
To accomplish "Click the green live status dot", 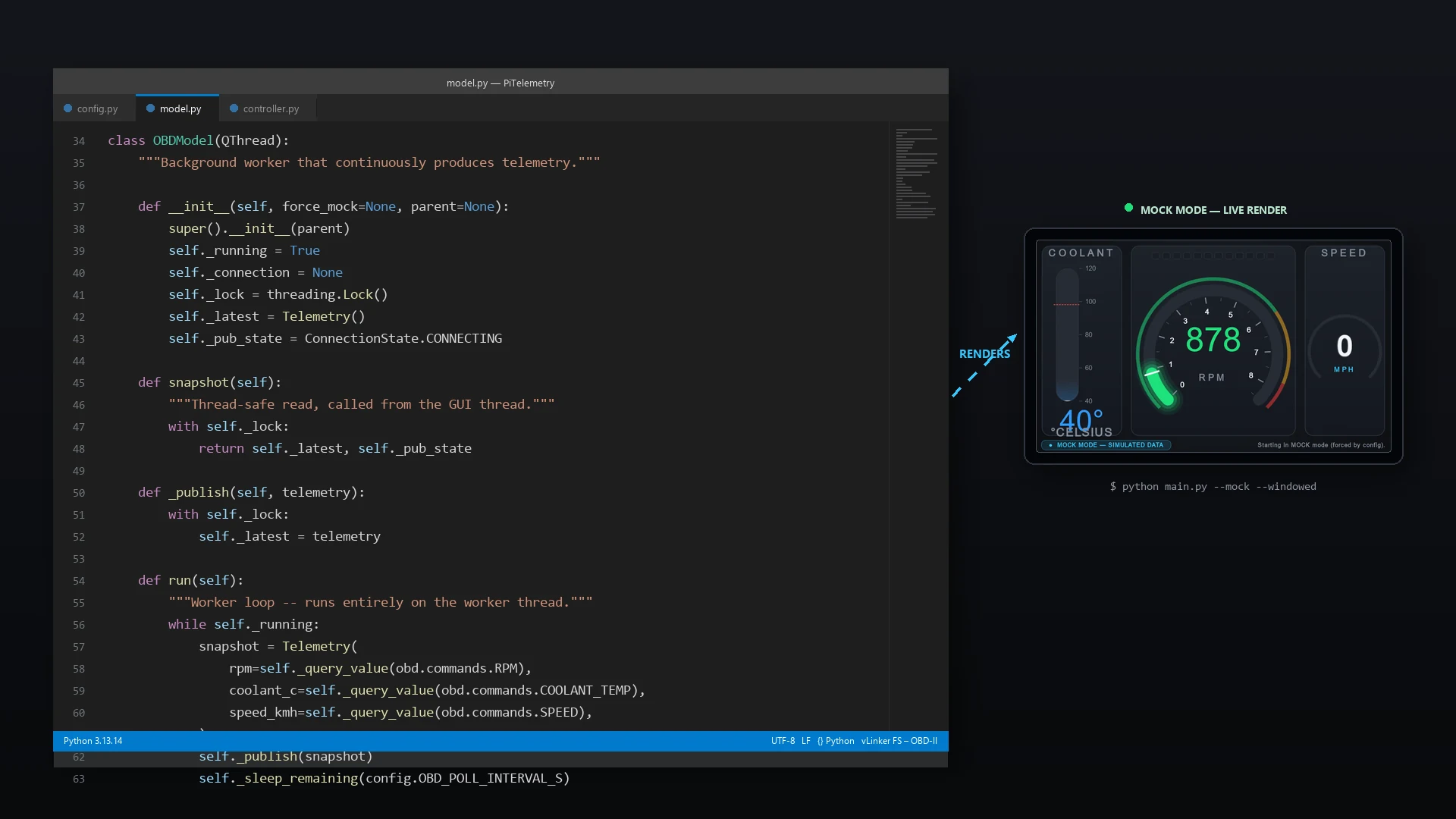I will (1128, 208).
